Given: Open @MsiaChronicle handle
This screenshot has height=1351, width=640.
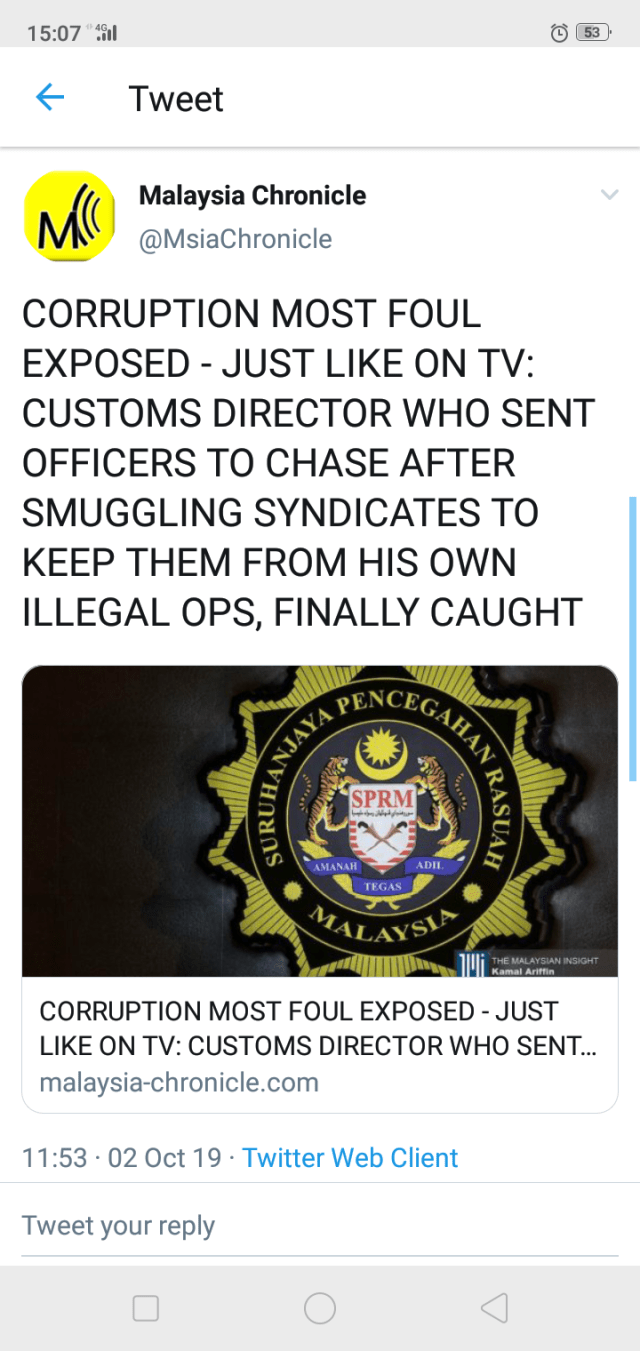Looking at the screenshot, I should [235, 239].
